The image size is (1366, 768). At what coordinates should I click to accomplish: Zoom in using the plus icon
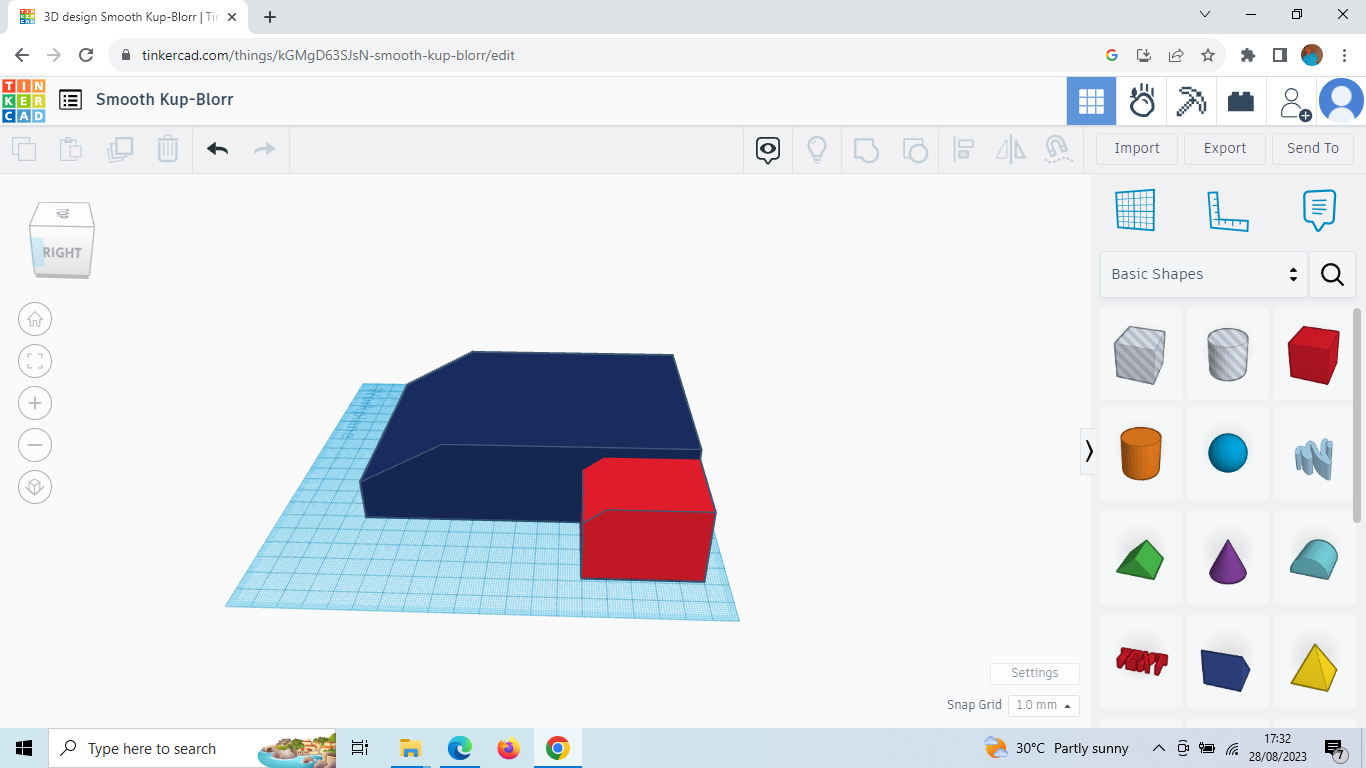pos(35,403)
